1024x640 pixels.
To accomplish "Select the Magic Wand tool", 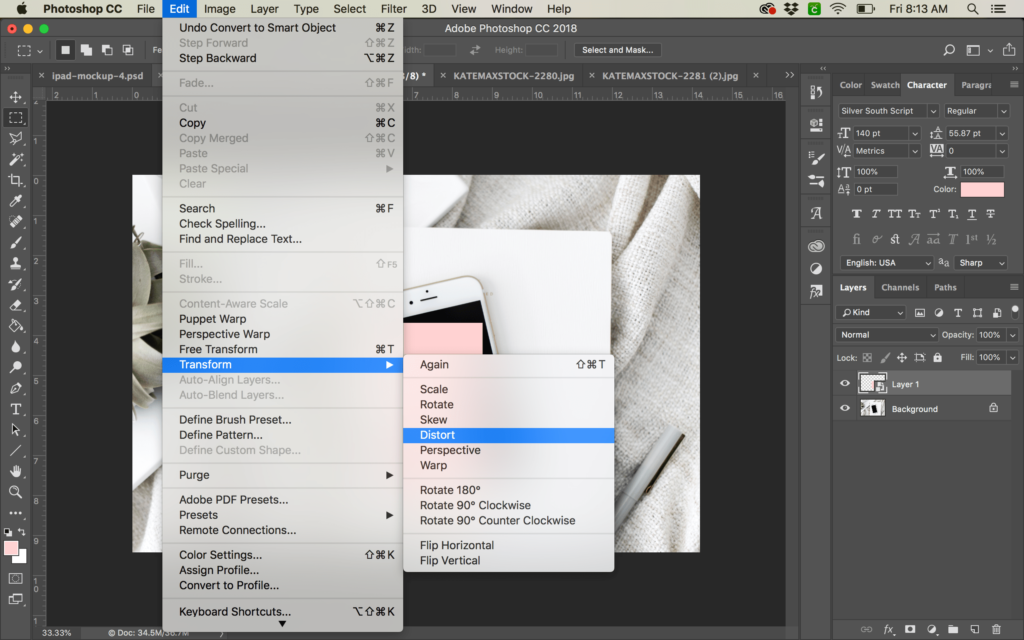I will click(x=16, y=159).
